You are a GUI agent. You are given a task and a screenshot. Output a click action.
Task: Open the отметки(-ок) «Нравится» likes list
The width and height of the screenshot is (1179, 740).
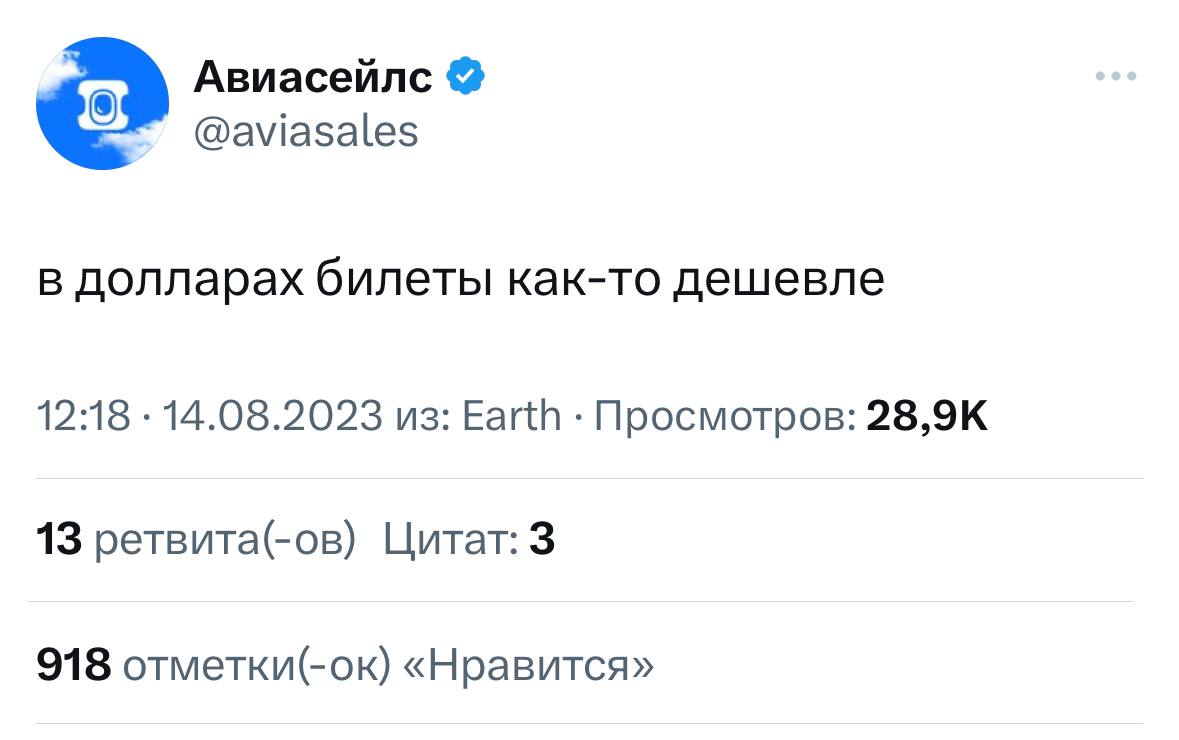tap(388, 663)
